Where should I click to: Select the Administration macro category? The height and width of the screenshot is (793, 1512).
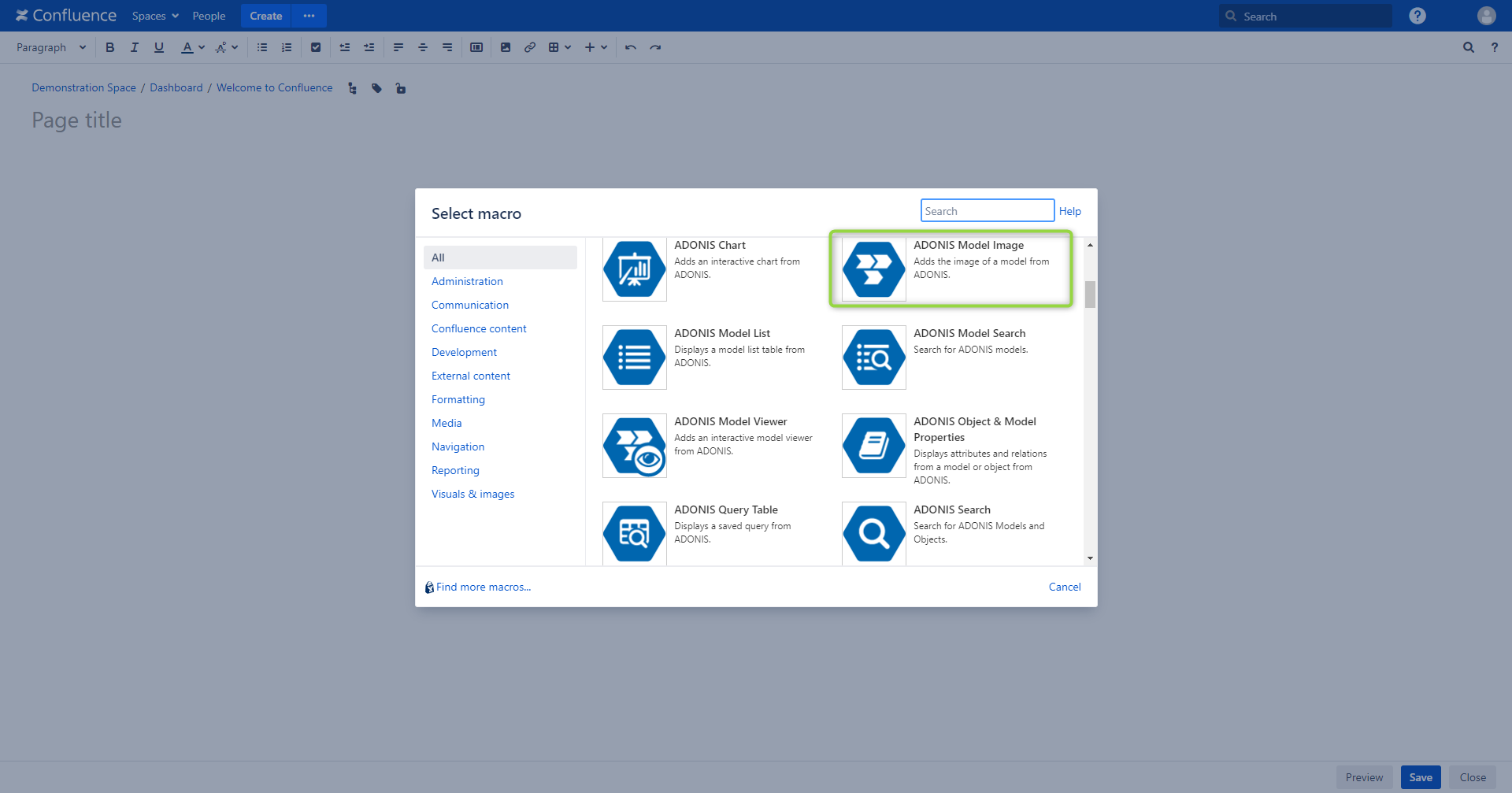467,281
